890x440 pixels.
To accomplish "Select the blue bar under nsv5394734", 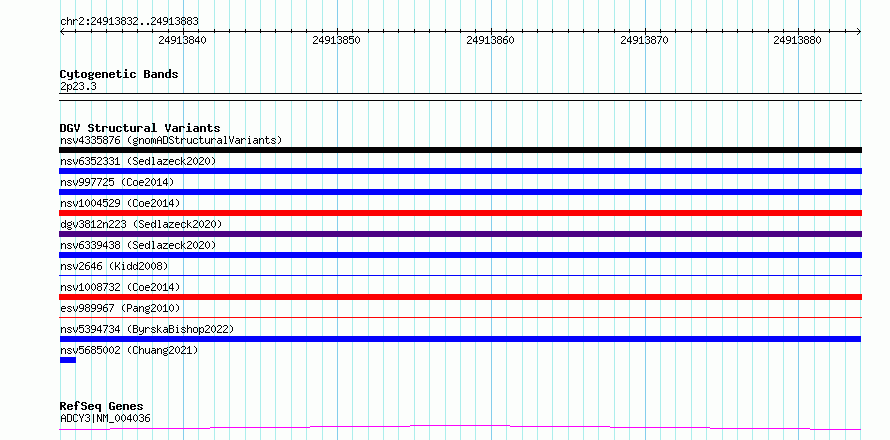I will (460, 339).
